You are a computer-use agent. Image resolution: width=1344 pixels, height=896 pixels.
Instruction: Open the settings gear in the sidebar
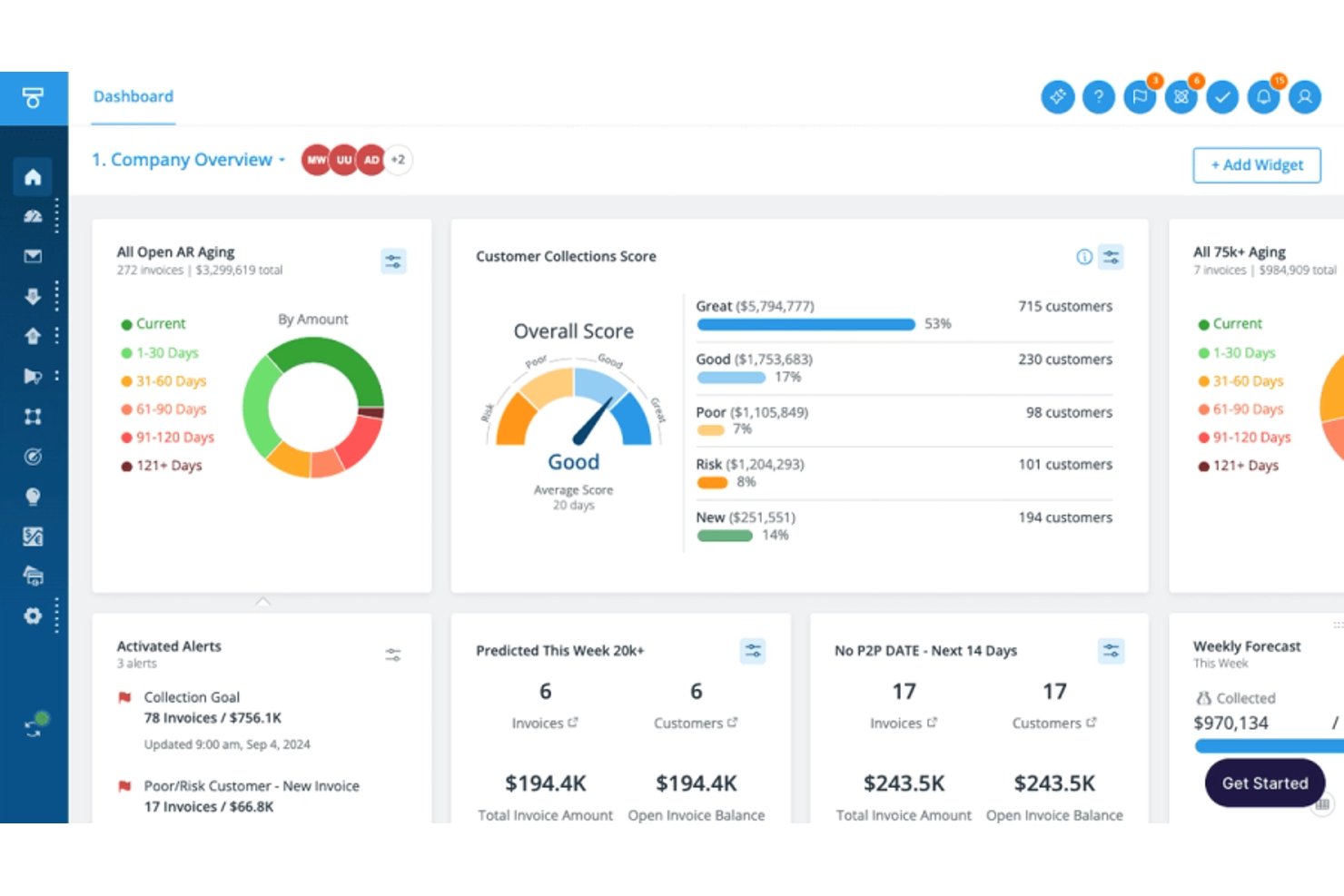point(33,616)
